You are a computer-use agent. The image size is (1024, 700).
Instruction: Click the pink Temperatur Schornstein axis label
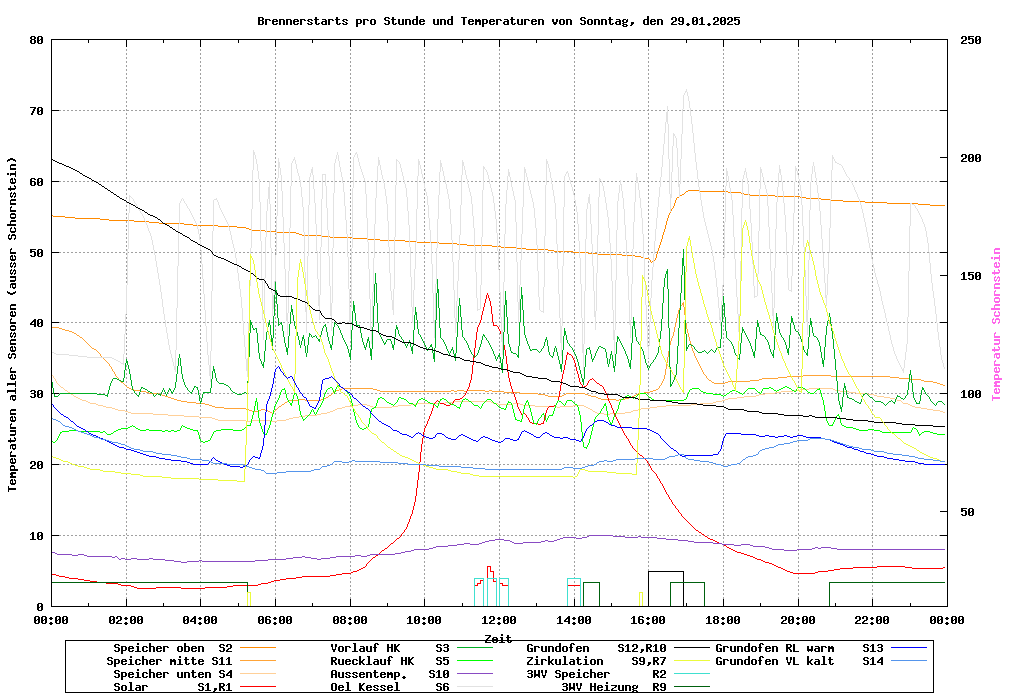click(996, 324)
